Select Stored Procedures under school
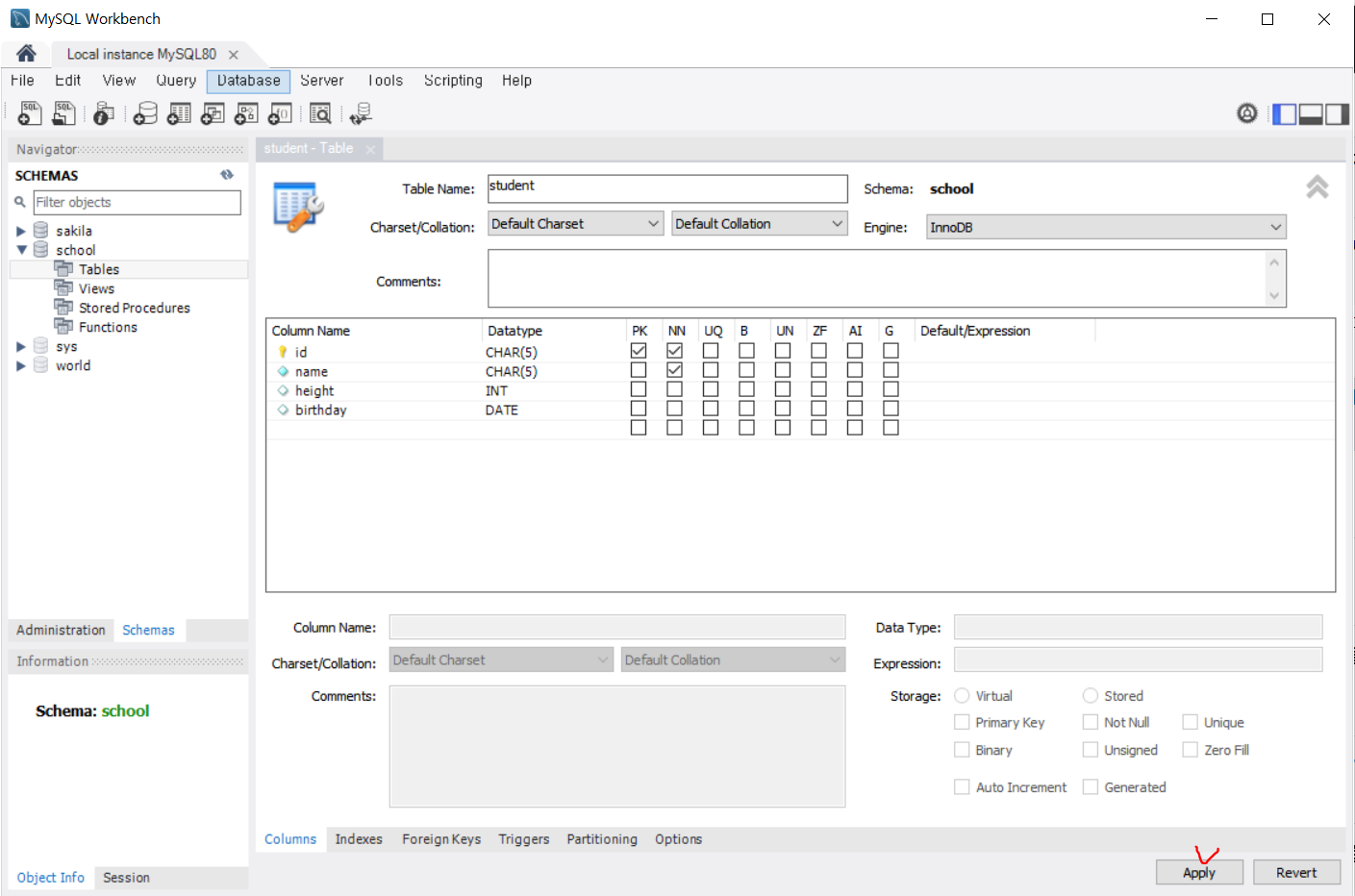 [134, 308]
